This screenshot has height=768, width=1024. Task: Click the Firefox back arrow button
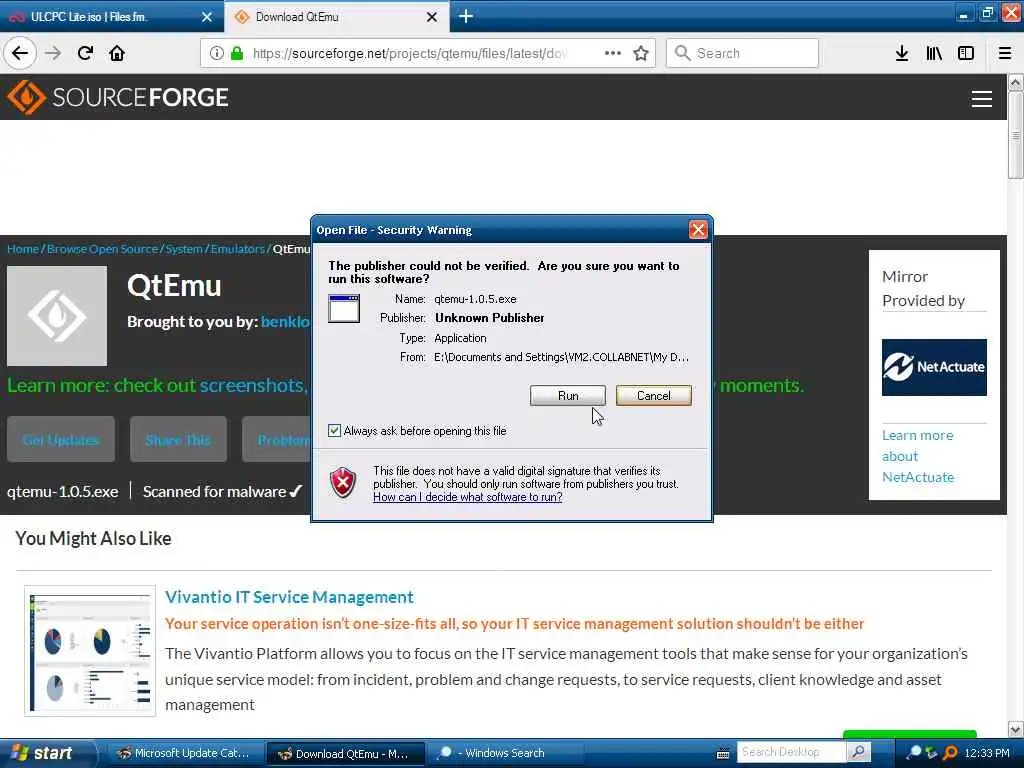coord(20,53)
